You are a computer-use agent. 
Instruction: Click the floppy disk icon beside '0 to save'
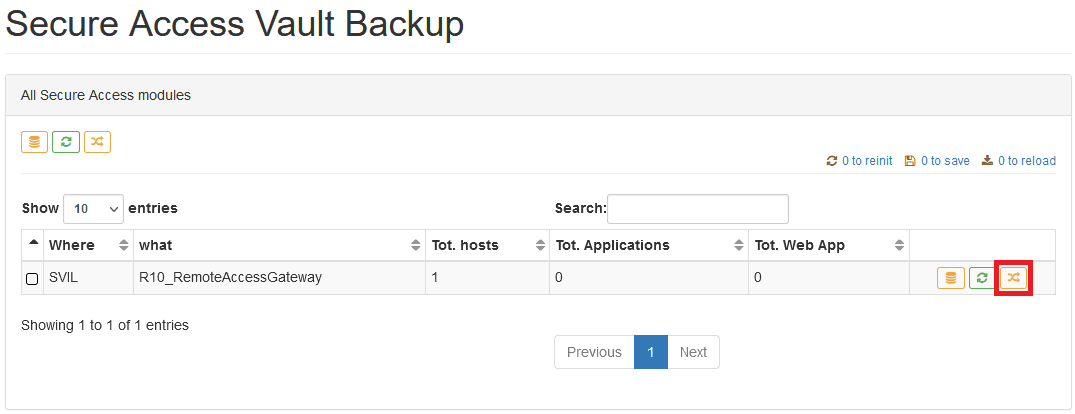(x=910, y=161)
